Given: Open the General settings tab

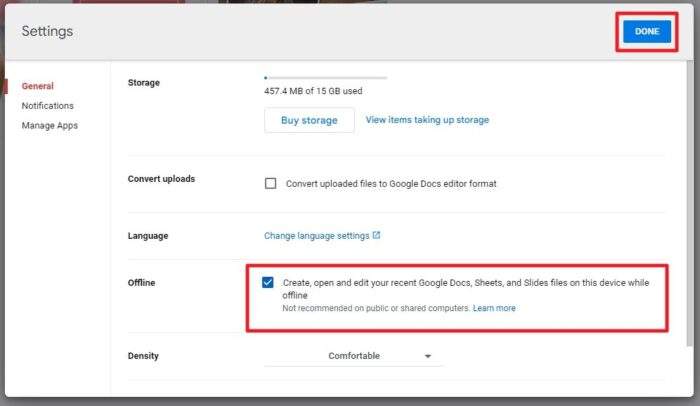Looking at the screenshot, I should pyautogui.click(x=38, y=86).
